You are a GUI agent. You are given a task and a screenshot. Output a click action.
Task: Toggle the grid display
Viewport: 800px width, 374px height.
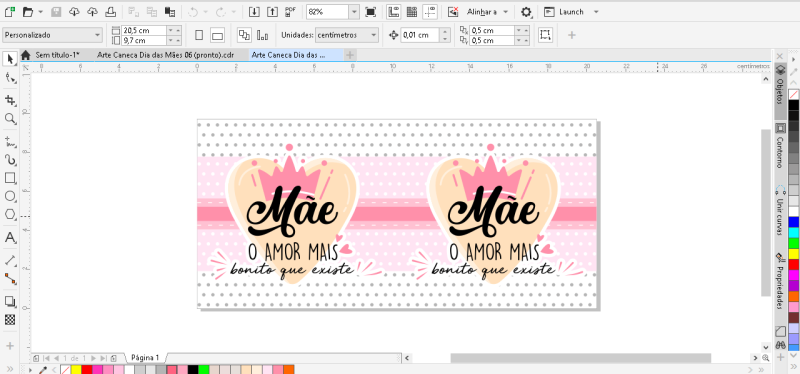pyautogui.click(x=411, y=11)
